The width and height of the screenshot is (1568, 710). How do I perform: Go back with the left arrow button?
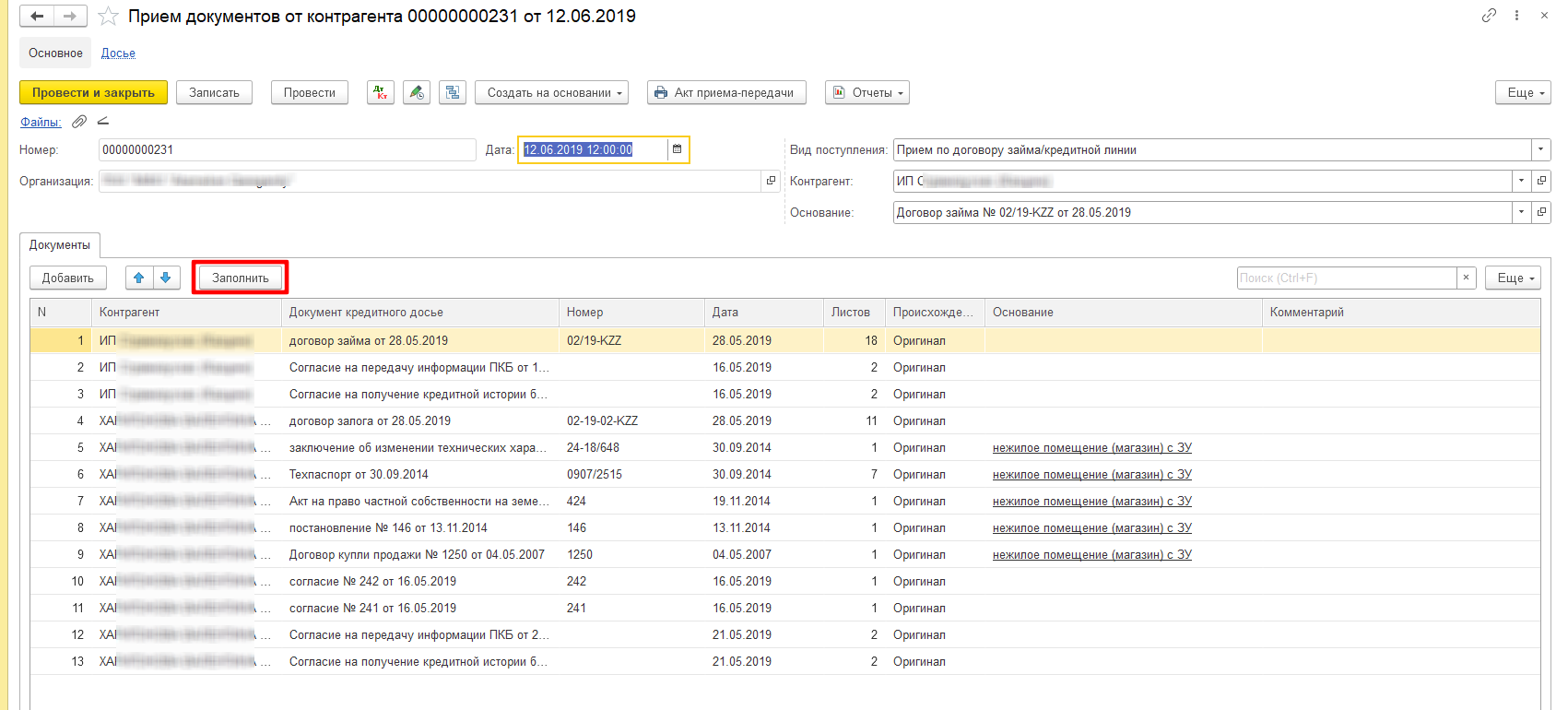[x=37, y=16]
